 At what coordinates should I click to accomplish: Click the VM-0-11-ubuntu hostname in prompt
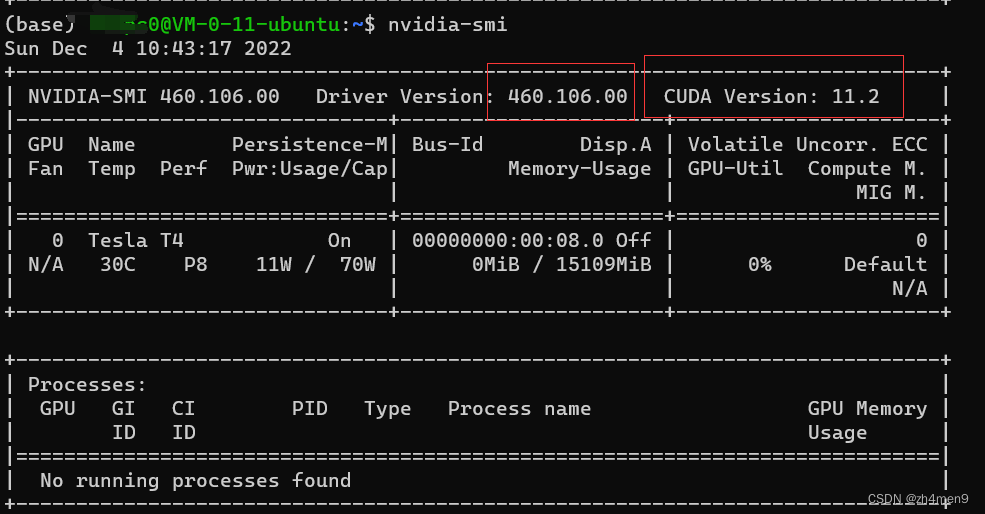point(257,25)
